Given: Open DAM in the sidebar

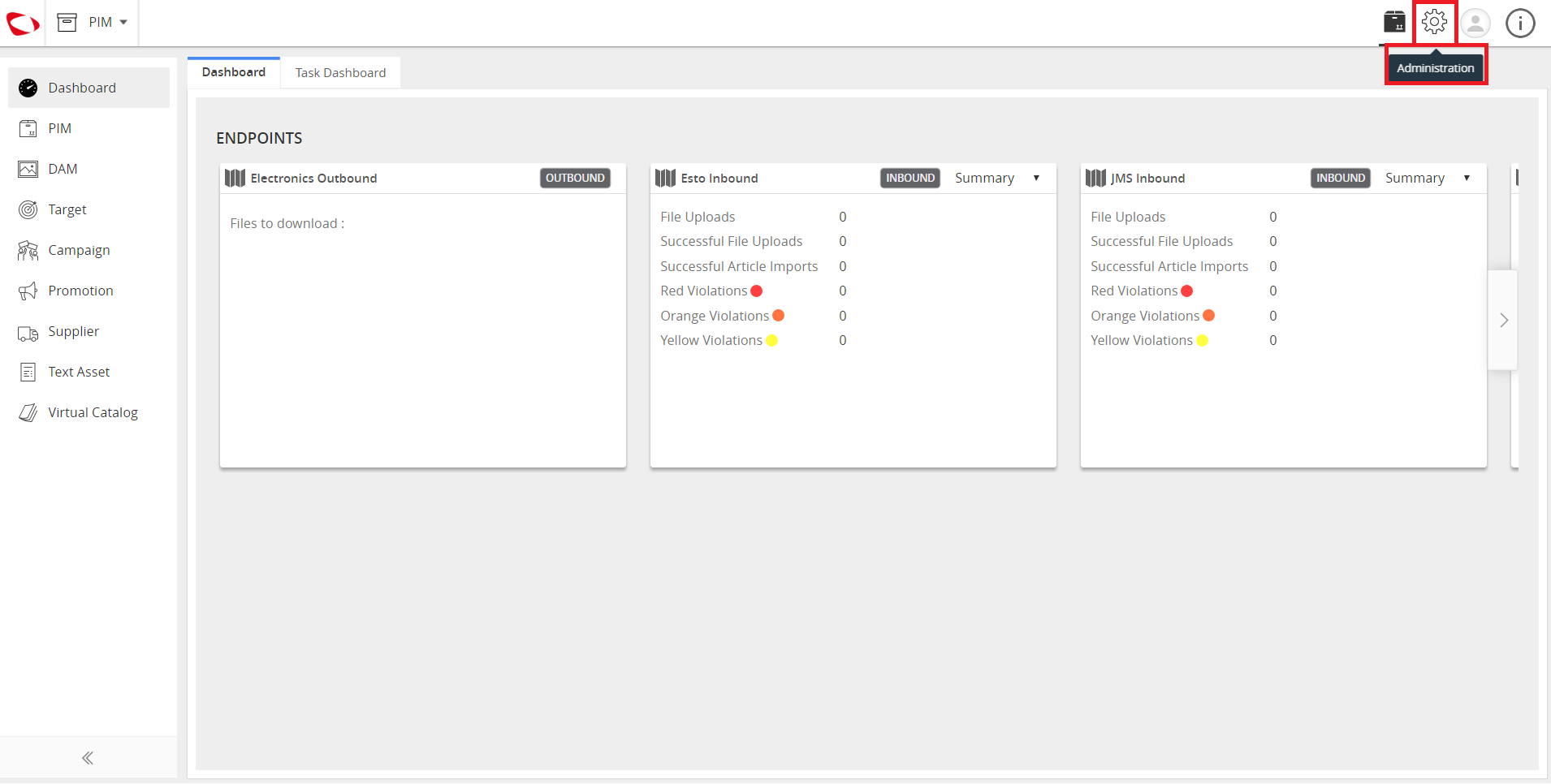Looking at the screenshot, I should pyautogui.click(x=89, y=169).
